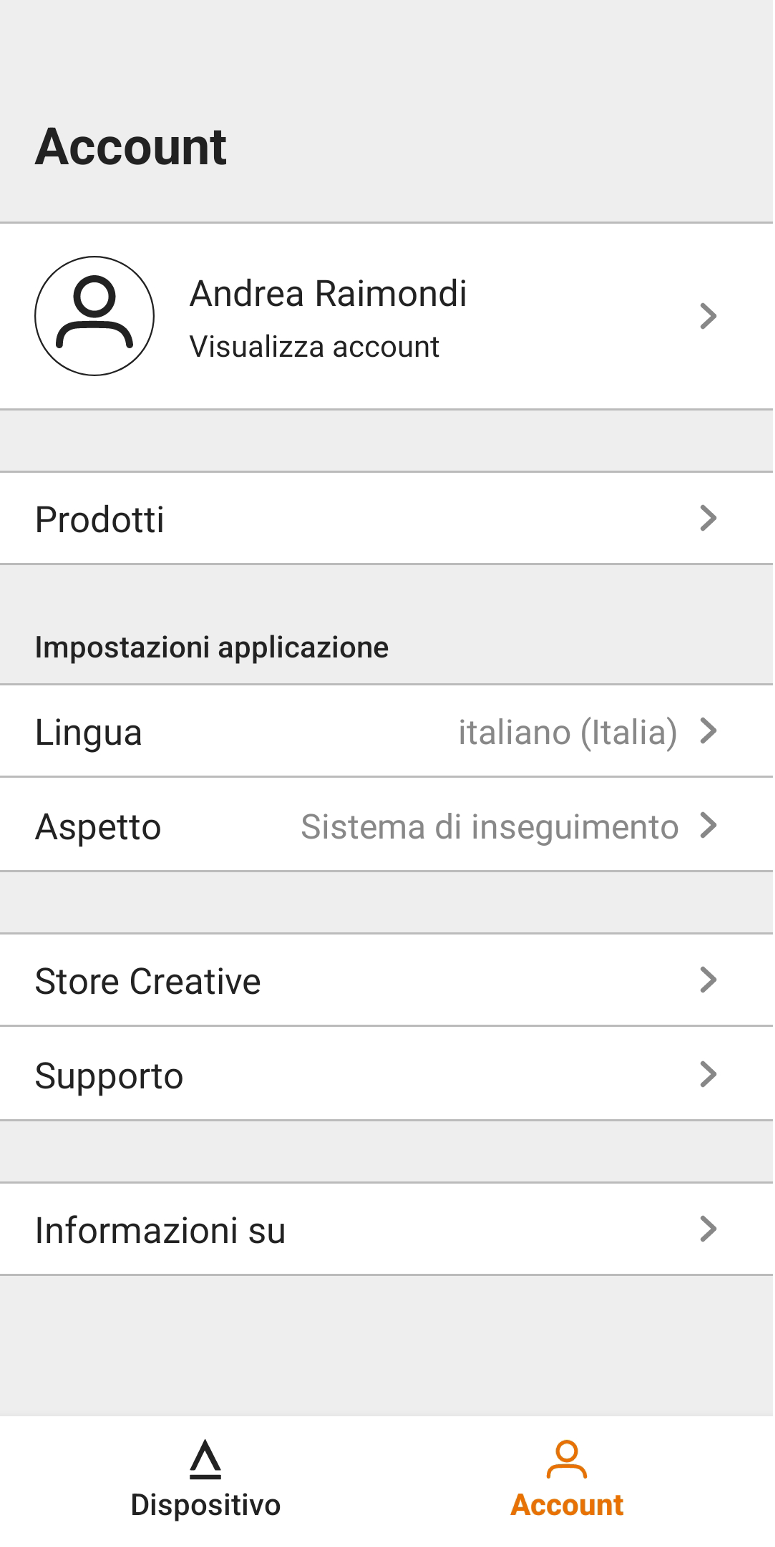Select the Account tab label
The image size is (775, 1547).
click(x=567, y=1505)
